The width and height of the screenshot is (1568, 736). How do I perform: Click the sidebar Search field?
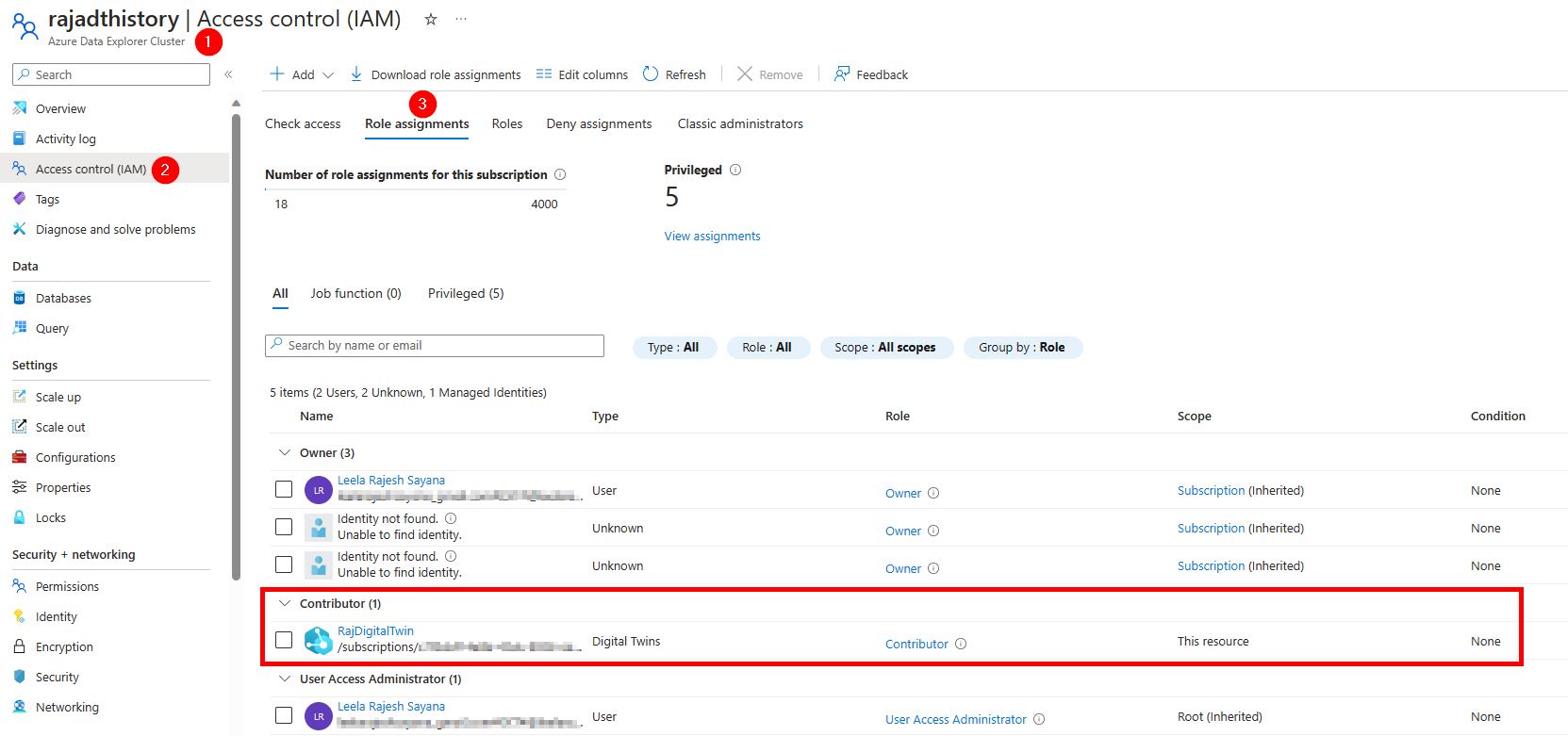111,74
